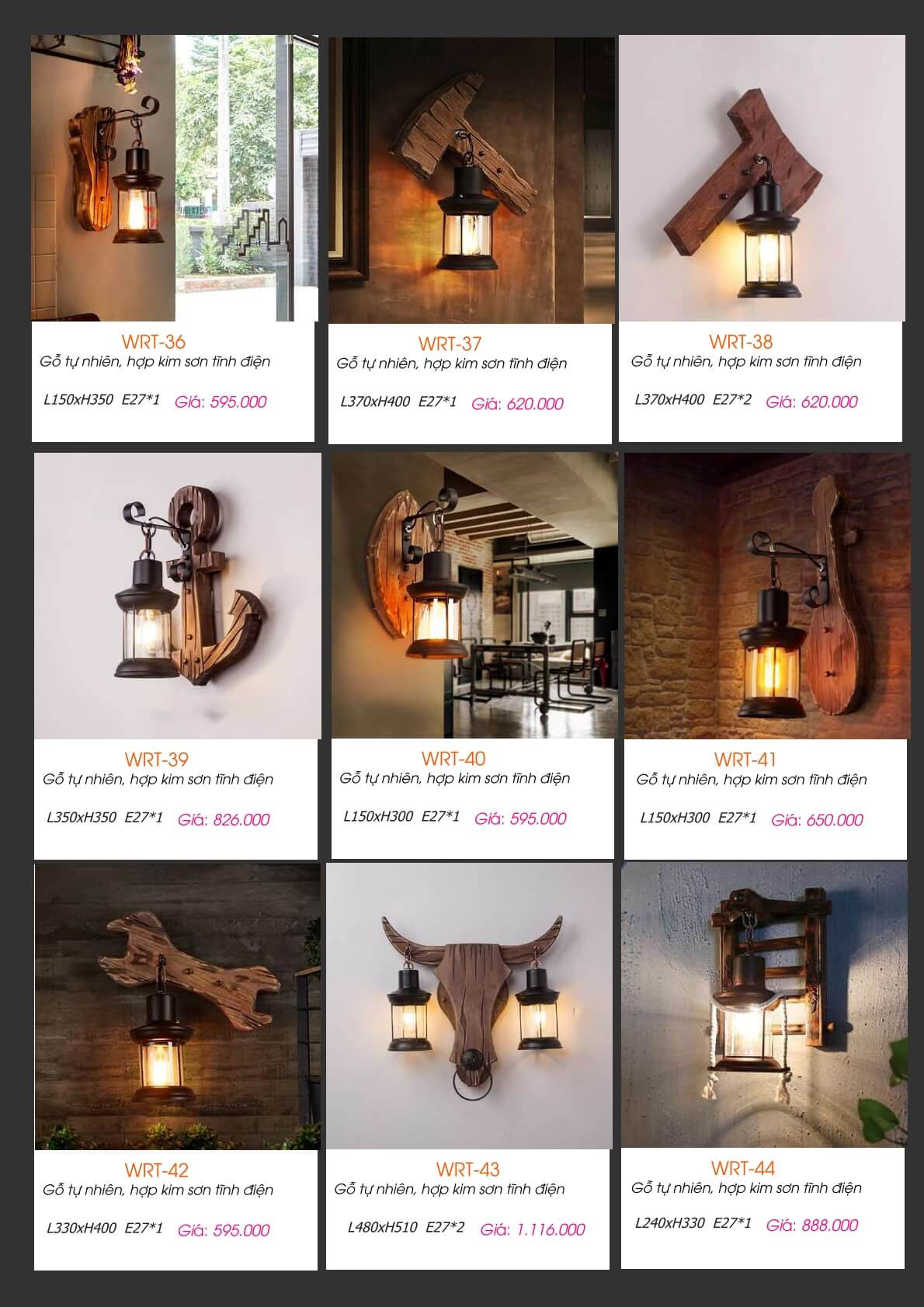Select the WRT-37 hammer-shaped lamp photo
The width and height of the screenshot is (924, 1307).
[471, 179]
